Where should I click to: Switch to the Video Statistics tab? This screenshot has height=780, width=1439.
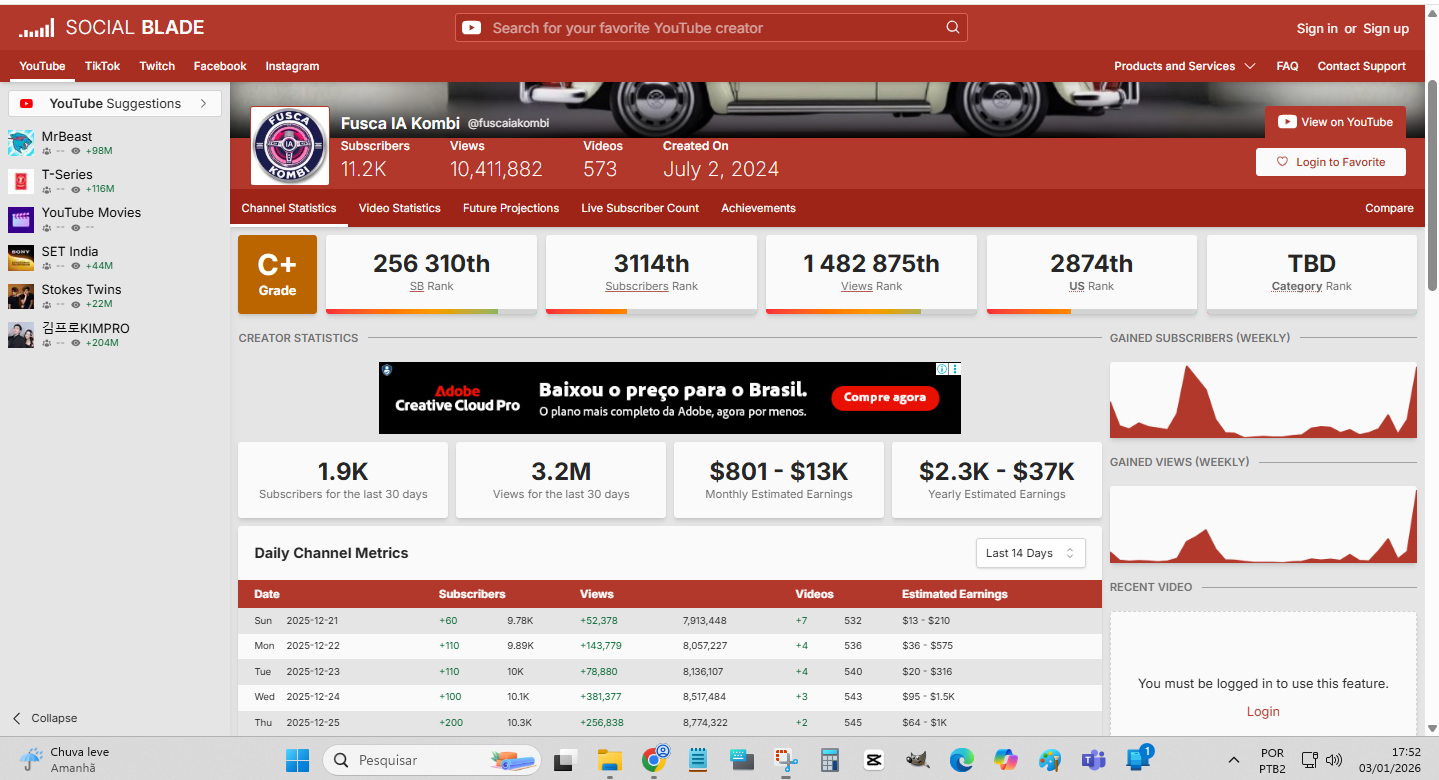tap(399, 208)
